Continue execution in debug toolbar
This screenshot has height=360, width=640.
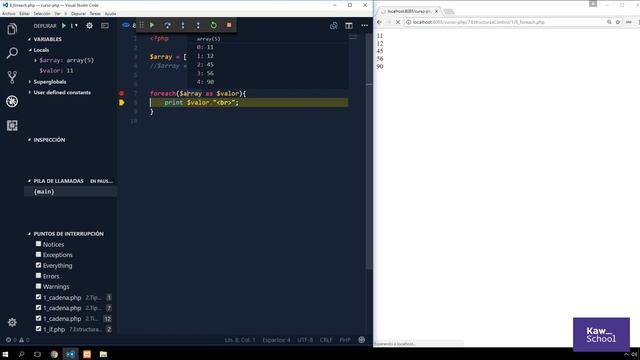pyautogui.click(x=152, y=25)
